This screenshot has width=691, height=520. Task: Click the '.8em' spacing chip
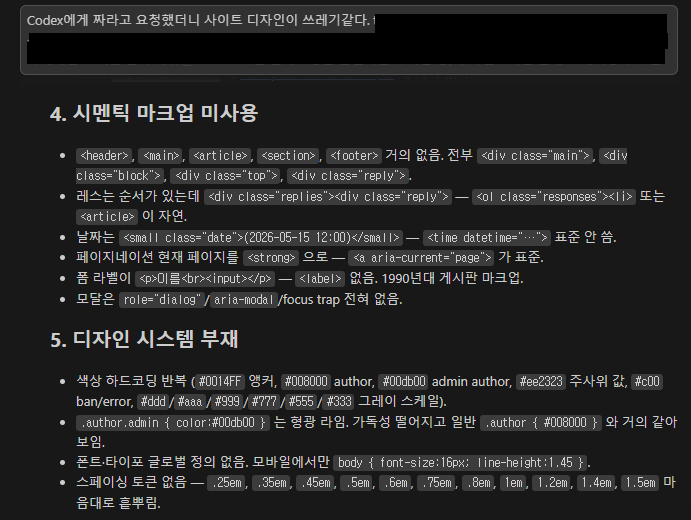click(x=478, y=483)
